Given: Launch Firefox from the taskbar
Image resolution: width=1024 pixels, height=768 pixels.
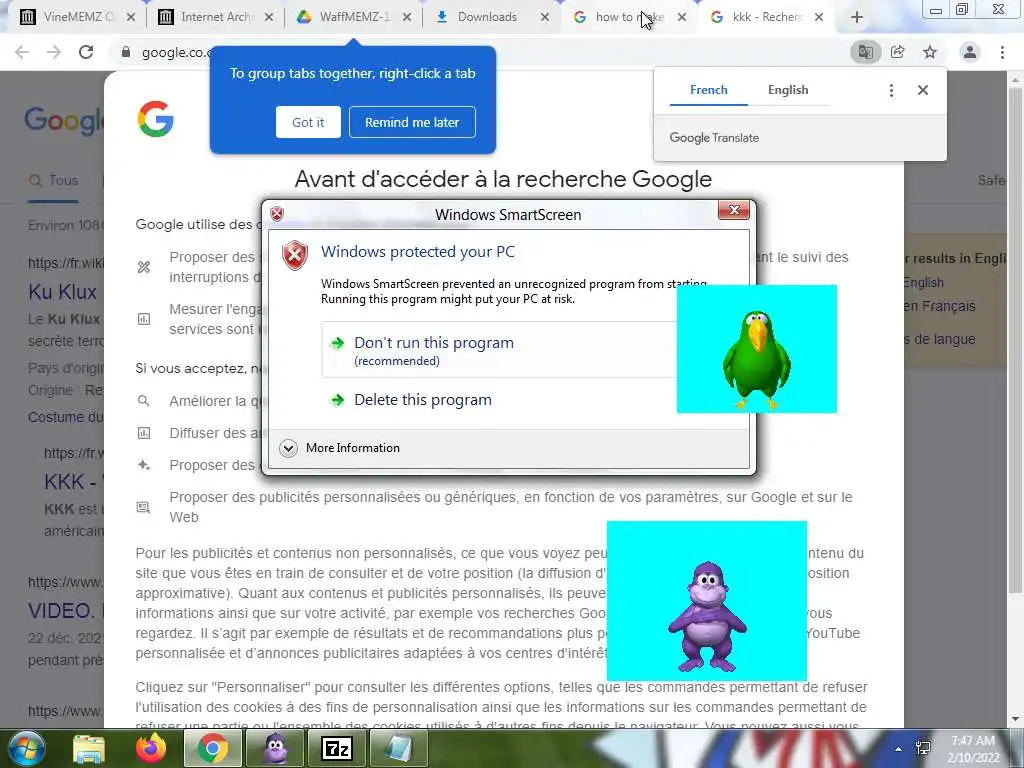Looking at the screenshot, I should click(151, 748).
